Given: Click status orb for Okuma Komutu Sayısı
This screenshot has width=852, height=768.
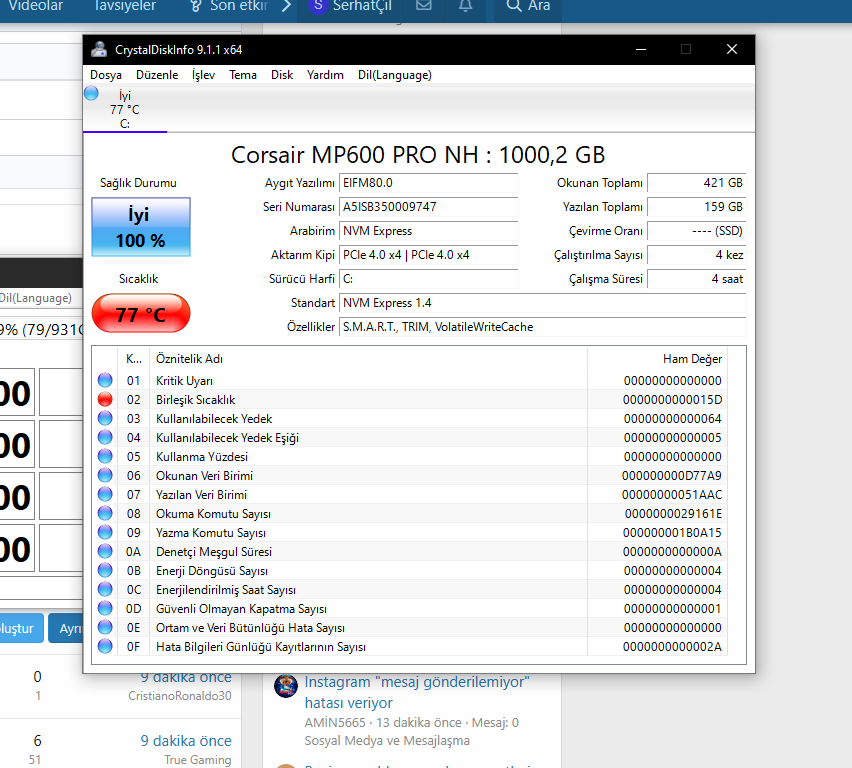Looking at the screenshot, I should tap(105, 513).
